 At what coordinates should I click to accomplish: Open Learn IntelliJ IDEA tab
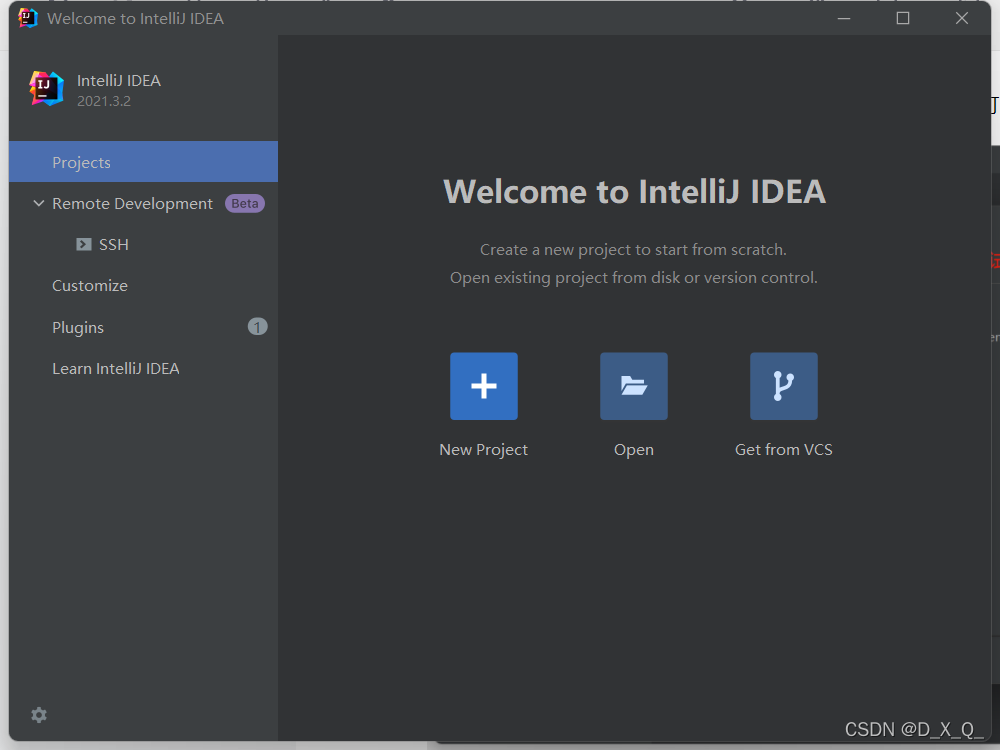tap(143, 369)
